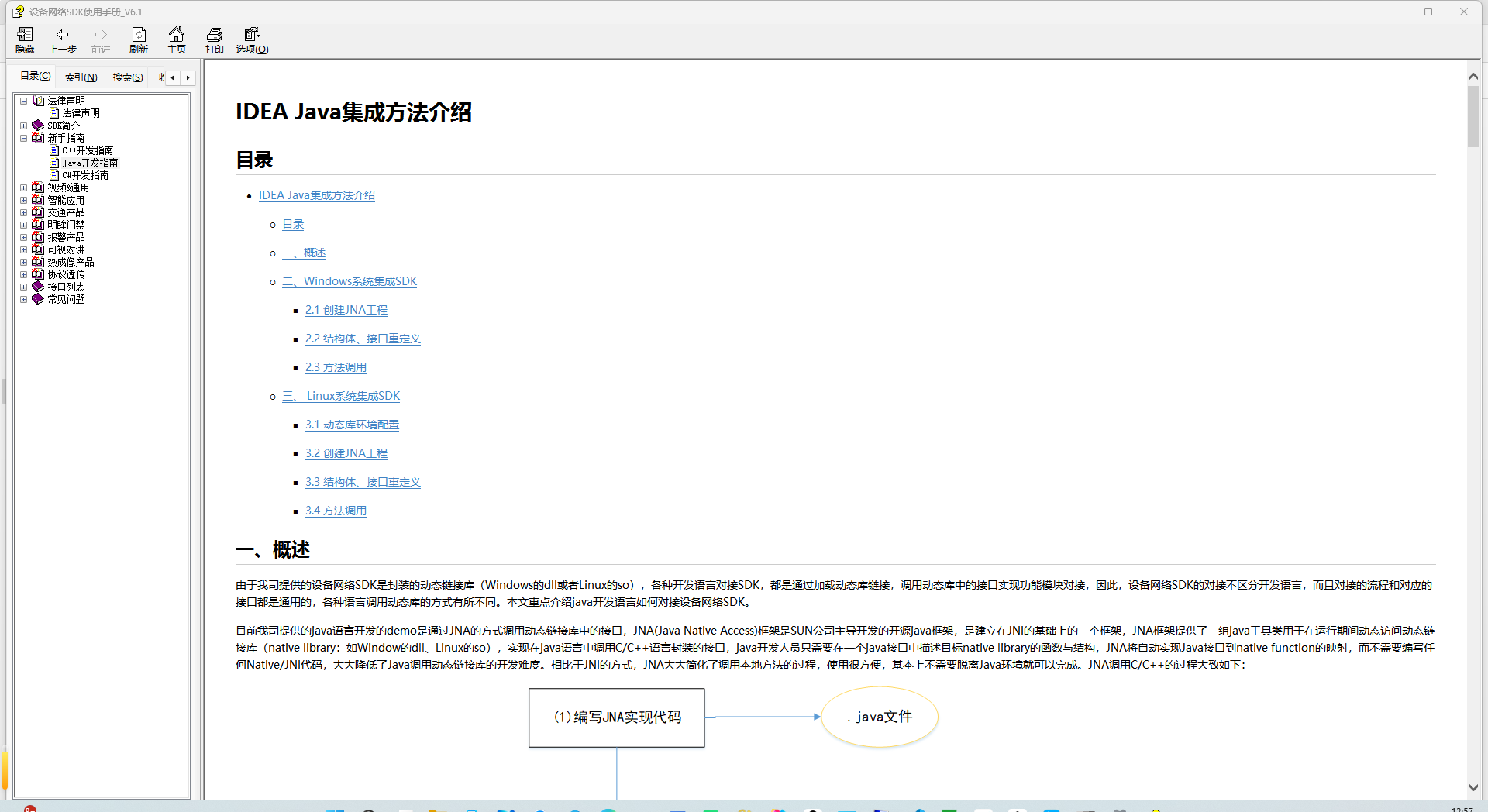The width and height of the screenshot is (1488, 812).
Task: Open the 2.1 创建JNA工程 link
Action: (x=346, y=309)
